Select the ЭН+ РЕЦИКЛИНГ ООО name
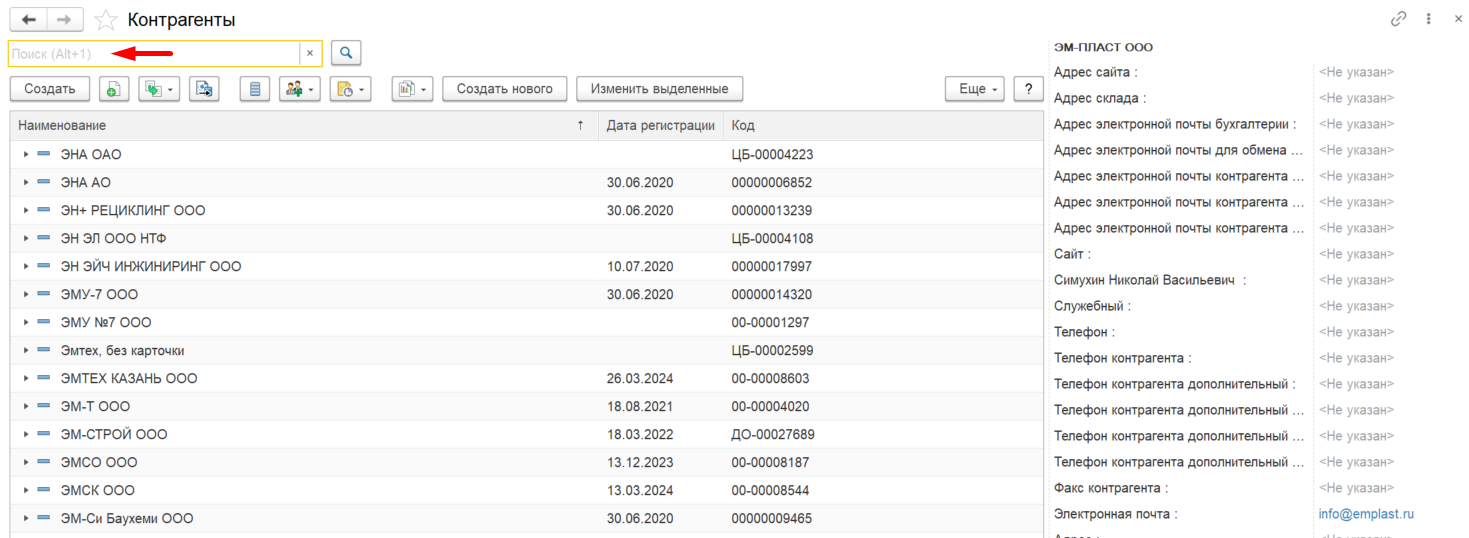The width and height of the screenshot is (1469, 538). pyautogui.click(x=133, y=211)
